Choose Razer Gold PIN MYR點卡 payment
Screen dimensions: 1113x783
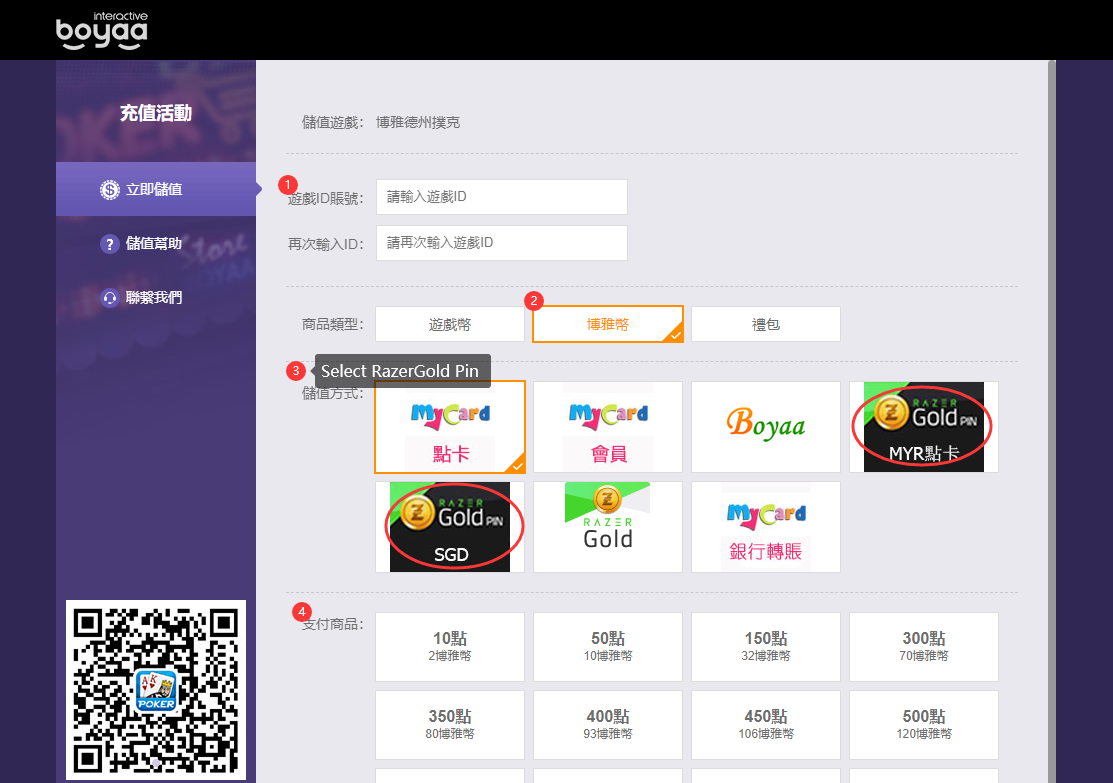[923, 427]
